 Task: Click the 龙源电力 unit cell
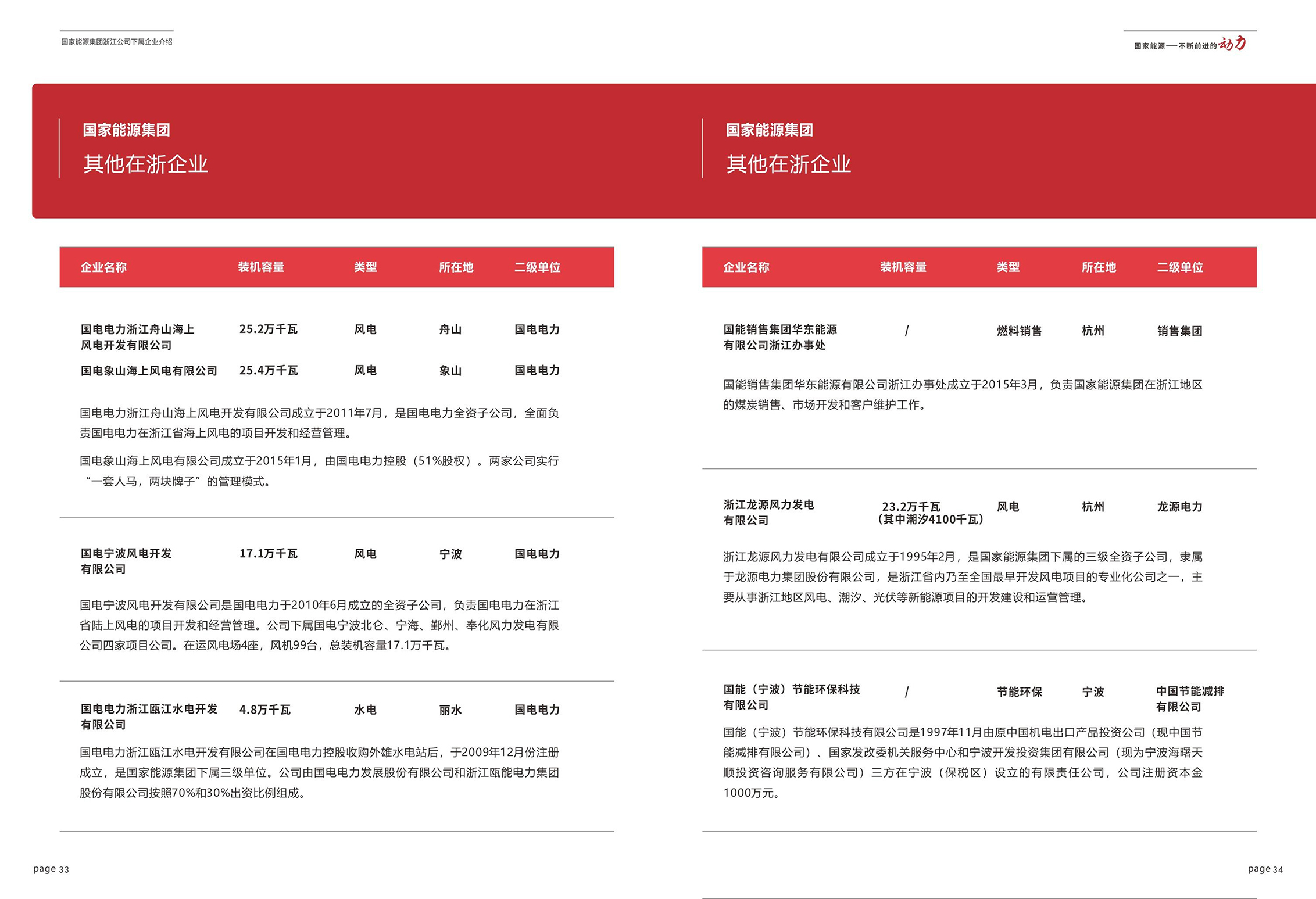(x=1179, y=507)
